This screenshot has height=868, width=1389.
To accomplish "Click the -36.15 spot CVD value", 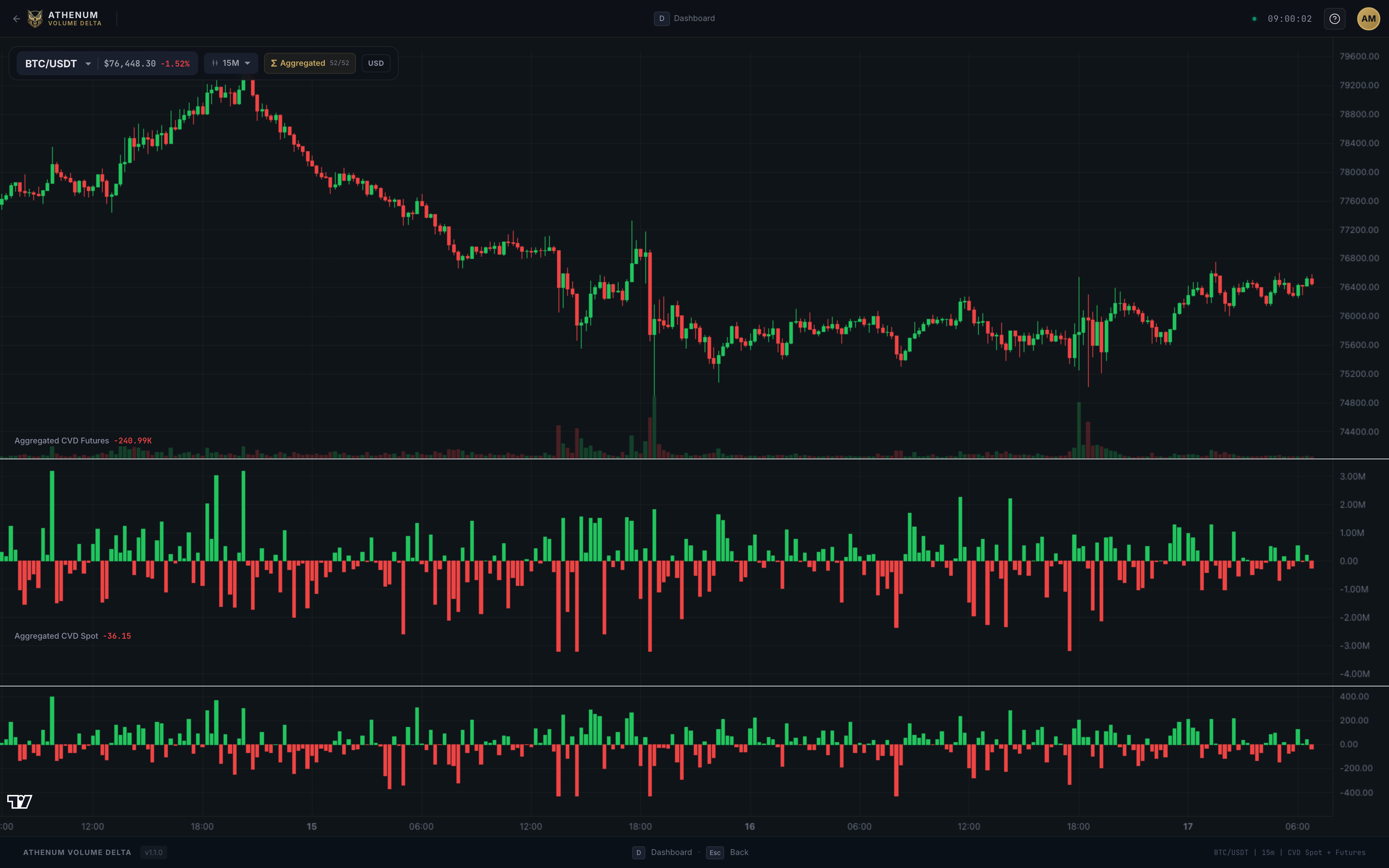I will [x=117, y=636].
